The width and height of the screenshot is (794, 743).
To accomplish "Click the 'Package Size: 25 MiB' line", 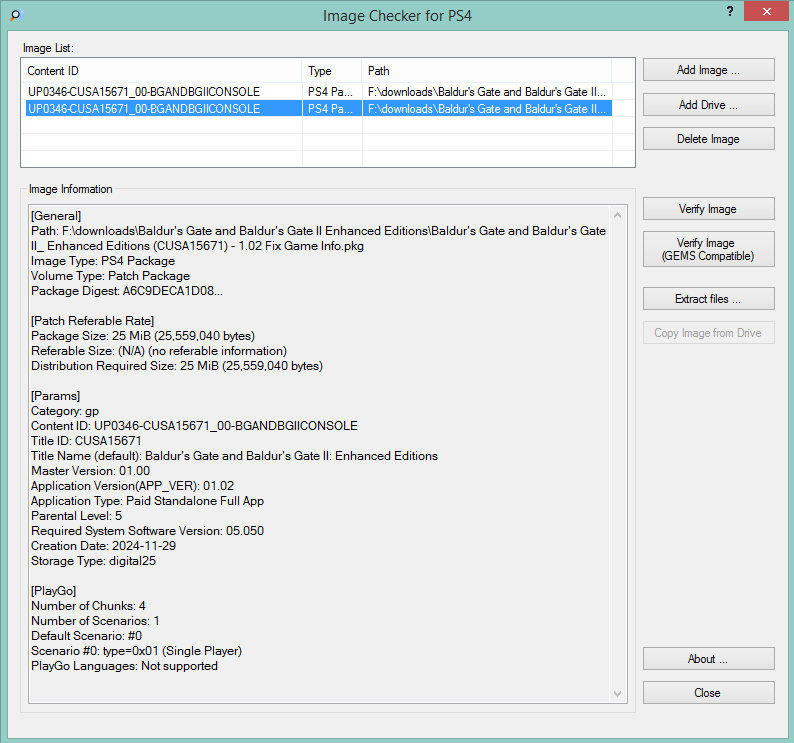I will [143, 336].
